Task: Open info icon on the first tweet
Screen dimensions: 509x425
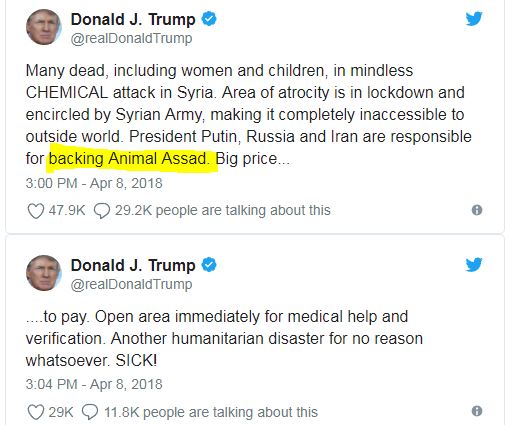Action: (477, 210)
